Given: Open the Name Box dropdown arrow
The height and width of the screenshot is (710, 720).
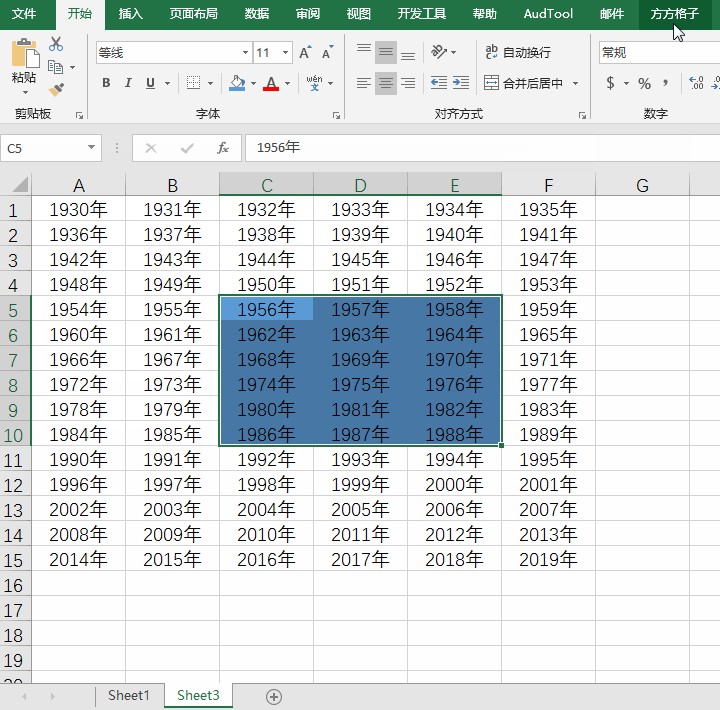Looking at the screenshot, I should pyautogui.click(x=91, y=147).
